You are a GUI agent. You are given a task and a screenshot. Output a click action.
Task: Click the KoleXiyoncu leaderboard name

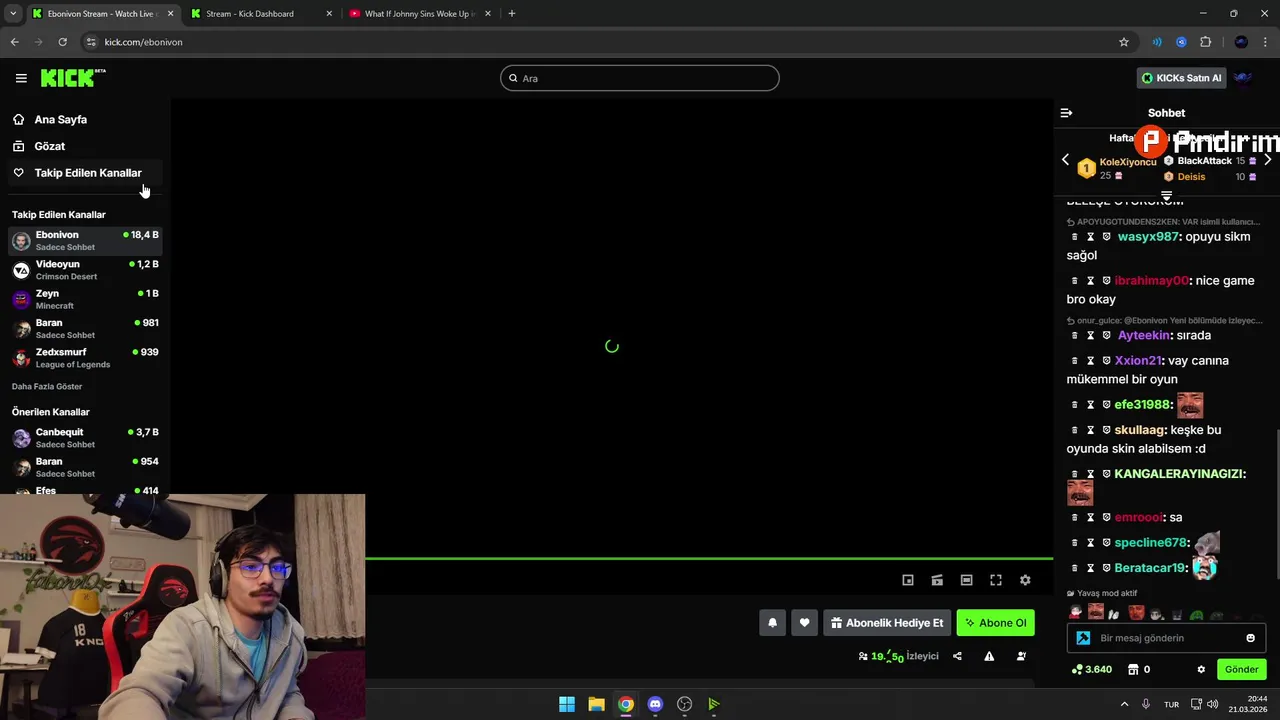[x=1128, y=162]
